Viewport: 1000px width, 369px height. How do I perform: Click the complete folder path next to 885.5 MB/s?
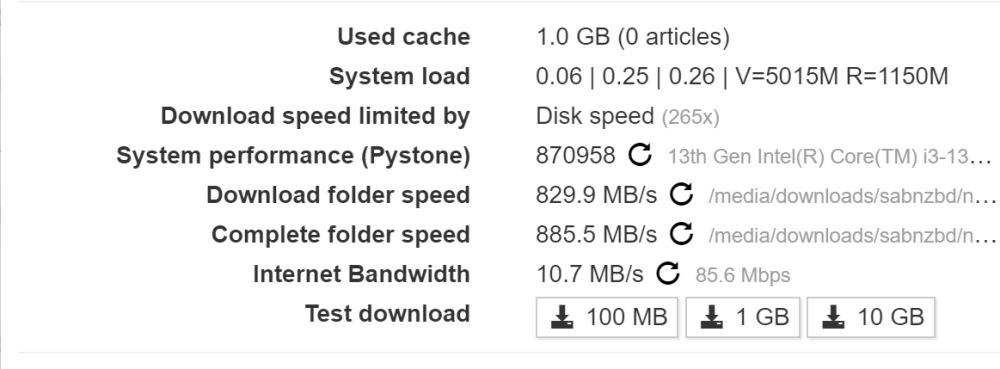852,236
